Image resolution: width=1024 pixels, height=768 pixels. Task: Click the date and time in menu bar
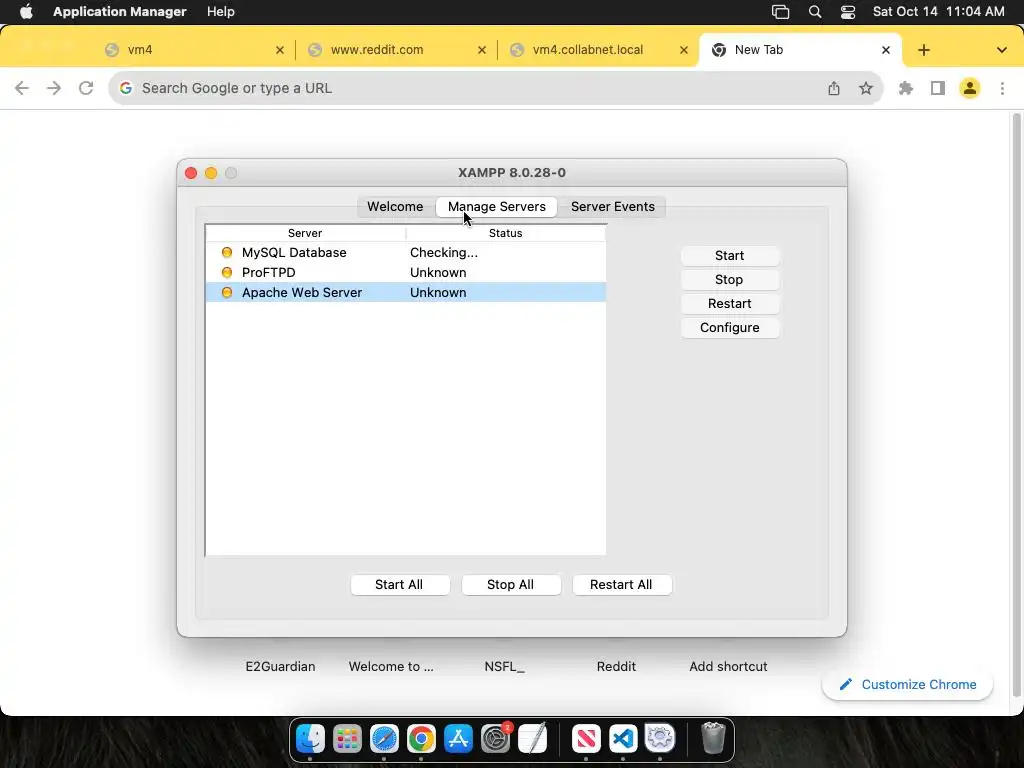938,12
